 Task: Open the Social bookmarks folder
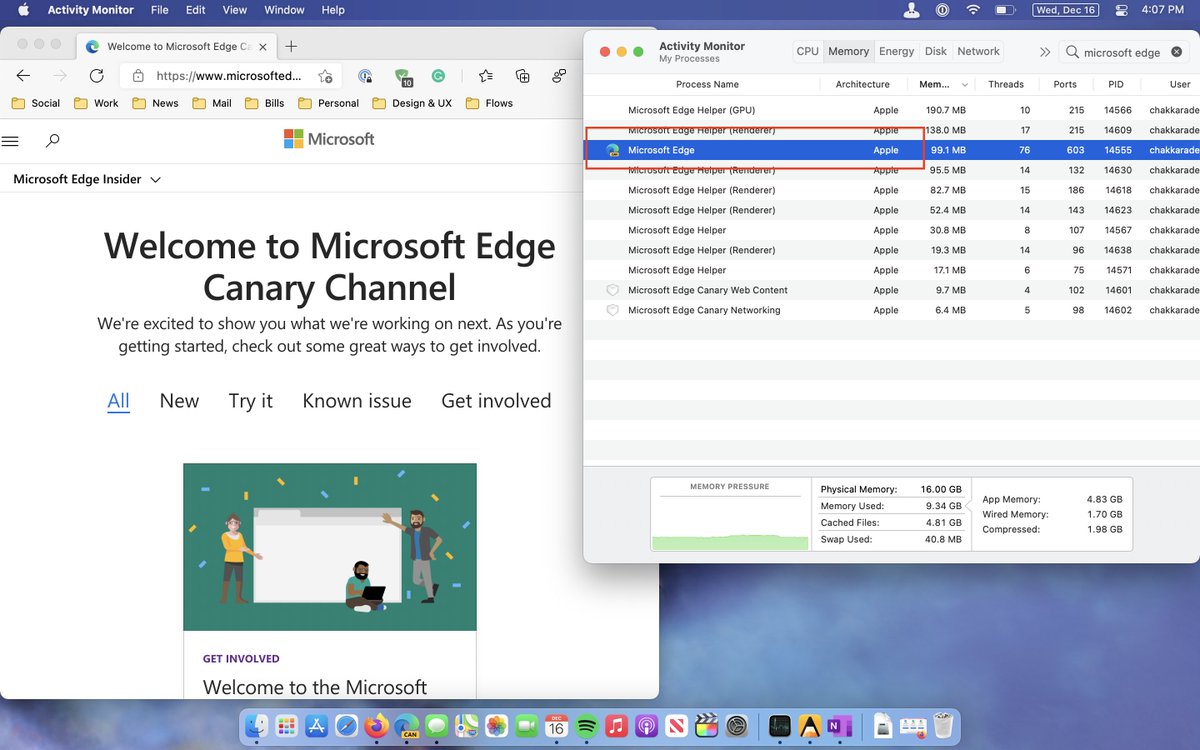pos(36,103)
